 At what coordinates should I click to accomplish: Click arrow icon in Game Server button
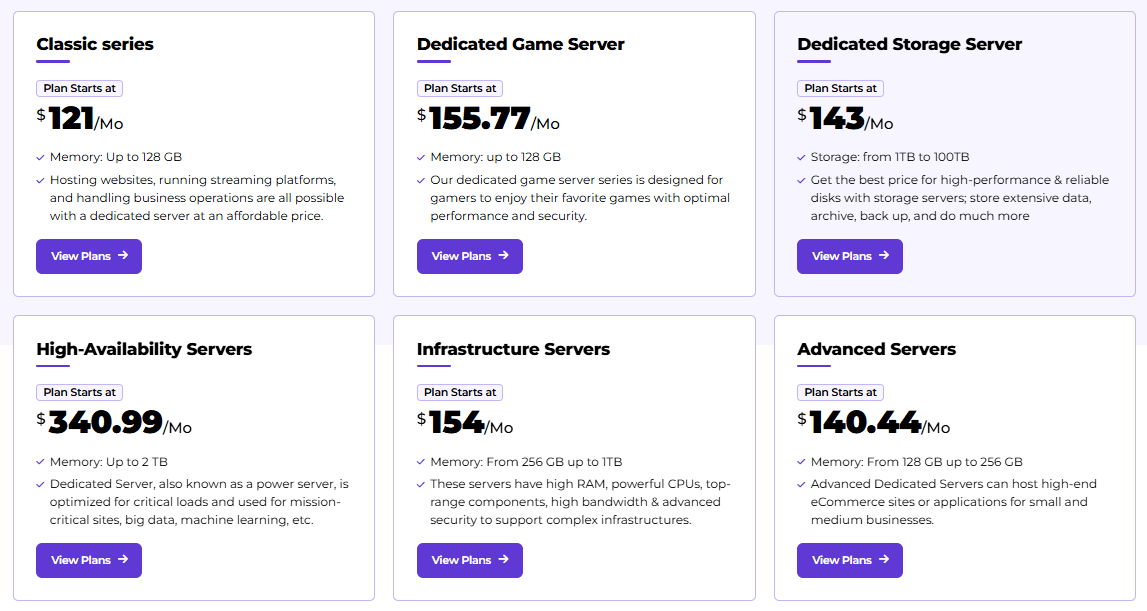[504, 256]
